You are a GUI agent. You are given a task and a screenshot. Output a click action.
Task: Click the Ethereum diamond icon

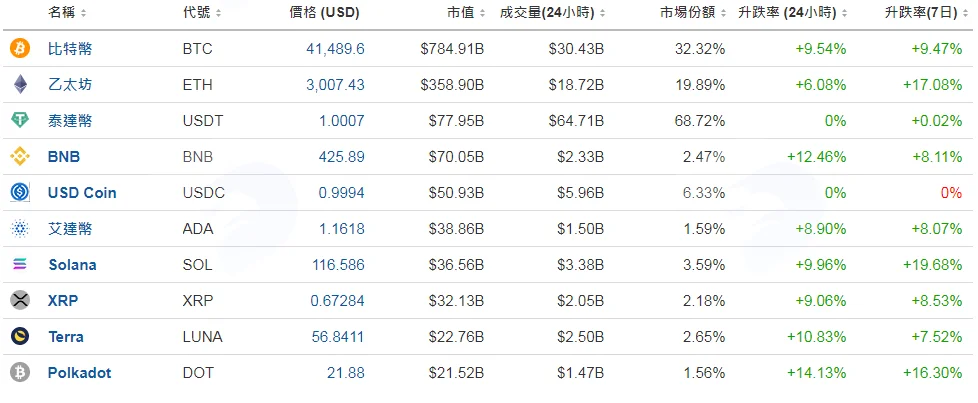(x=20, y=84)
